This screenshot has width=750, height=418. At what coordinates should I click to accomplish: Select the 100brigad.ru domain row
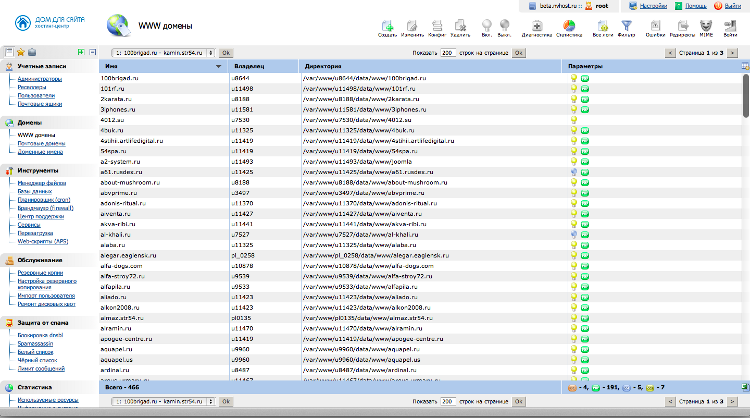point(421,78)
